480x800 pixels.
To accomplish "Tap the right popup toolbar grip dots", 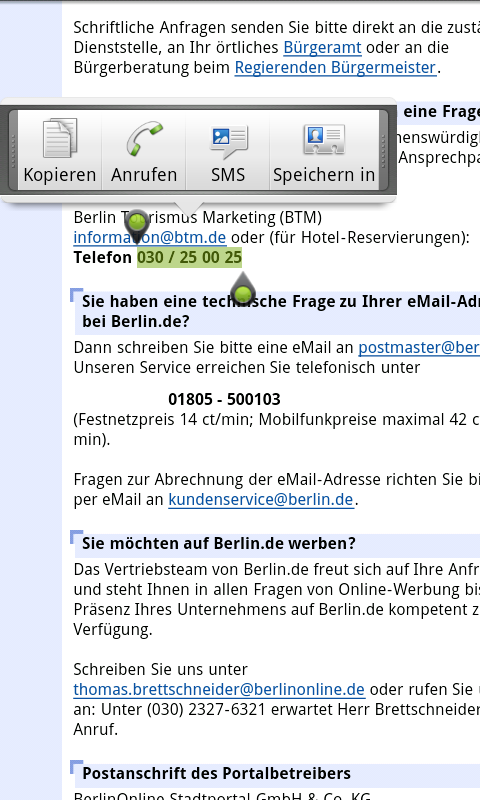I will point(383,151).
